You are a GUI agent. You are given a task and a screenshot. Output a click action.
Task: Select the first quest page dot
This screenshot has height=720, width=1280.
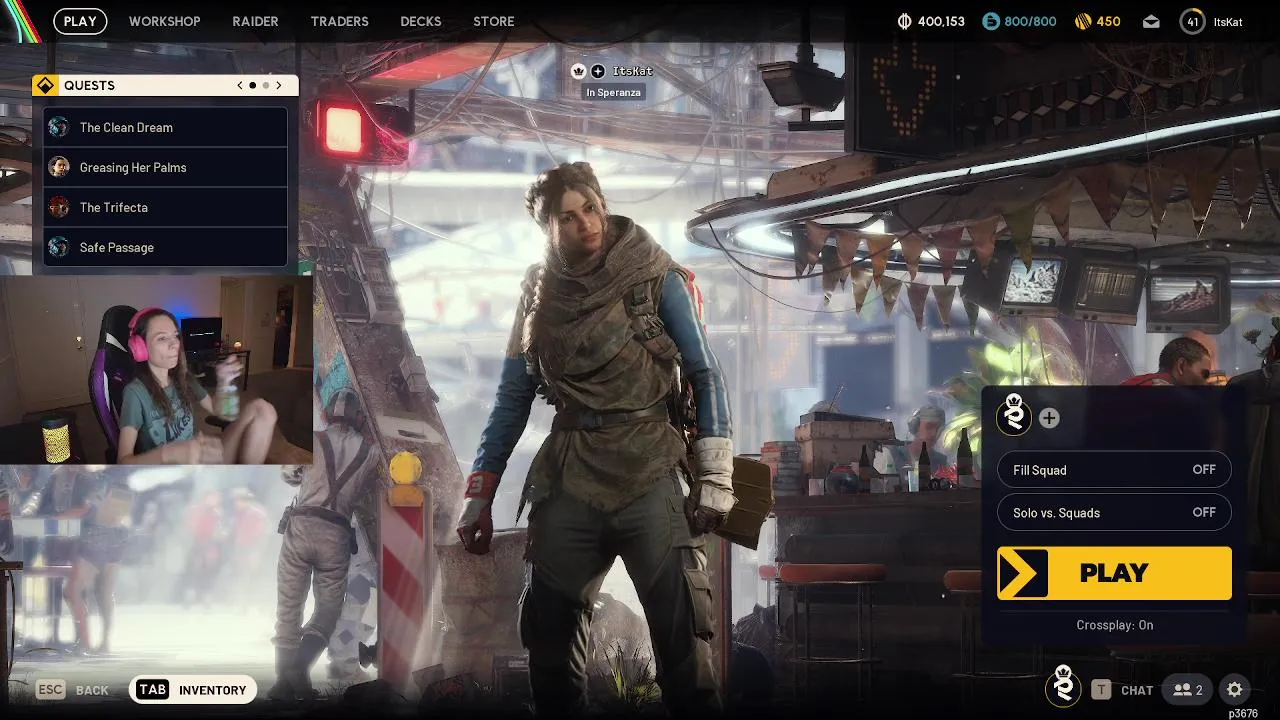click(252, 85)
